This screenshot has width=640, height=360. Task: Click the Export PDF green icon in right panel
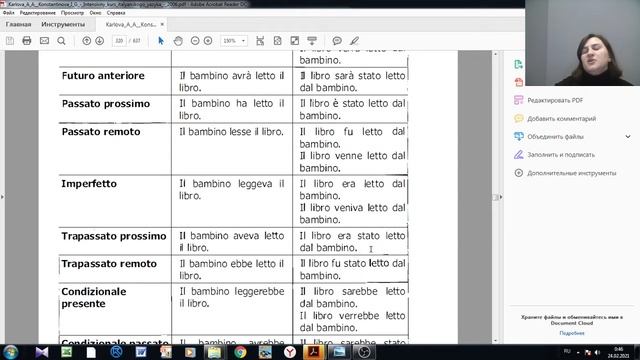click(518, 64)
